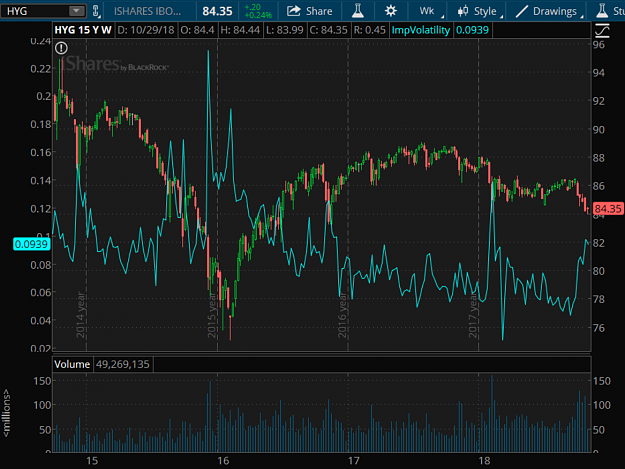Click the 2014 year marker line
The image size is (625, 469).
pos(86,195)
